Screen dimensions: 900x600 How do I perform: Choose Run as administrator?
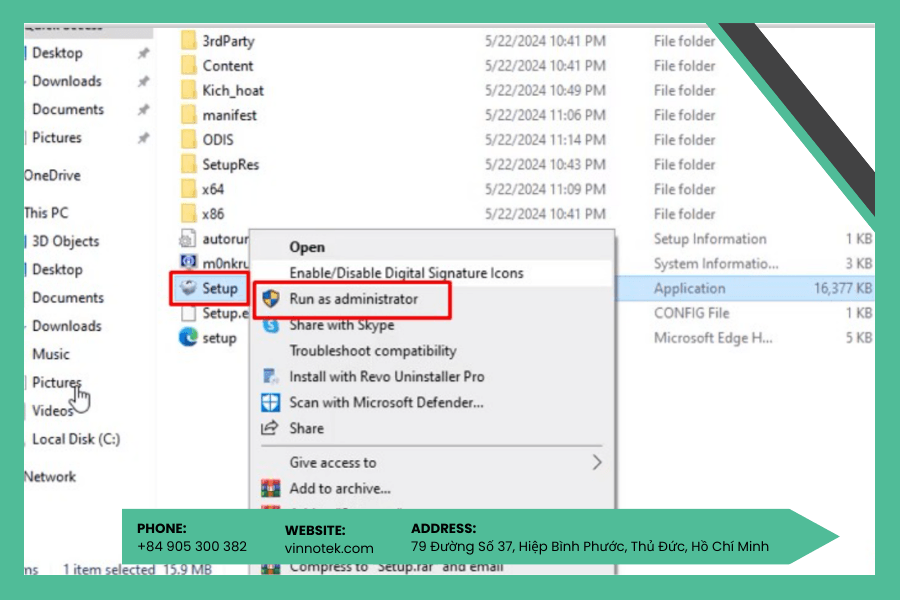pos(354,299)
